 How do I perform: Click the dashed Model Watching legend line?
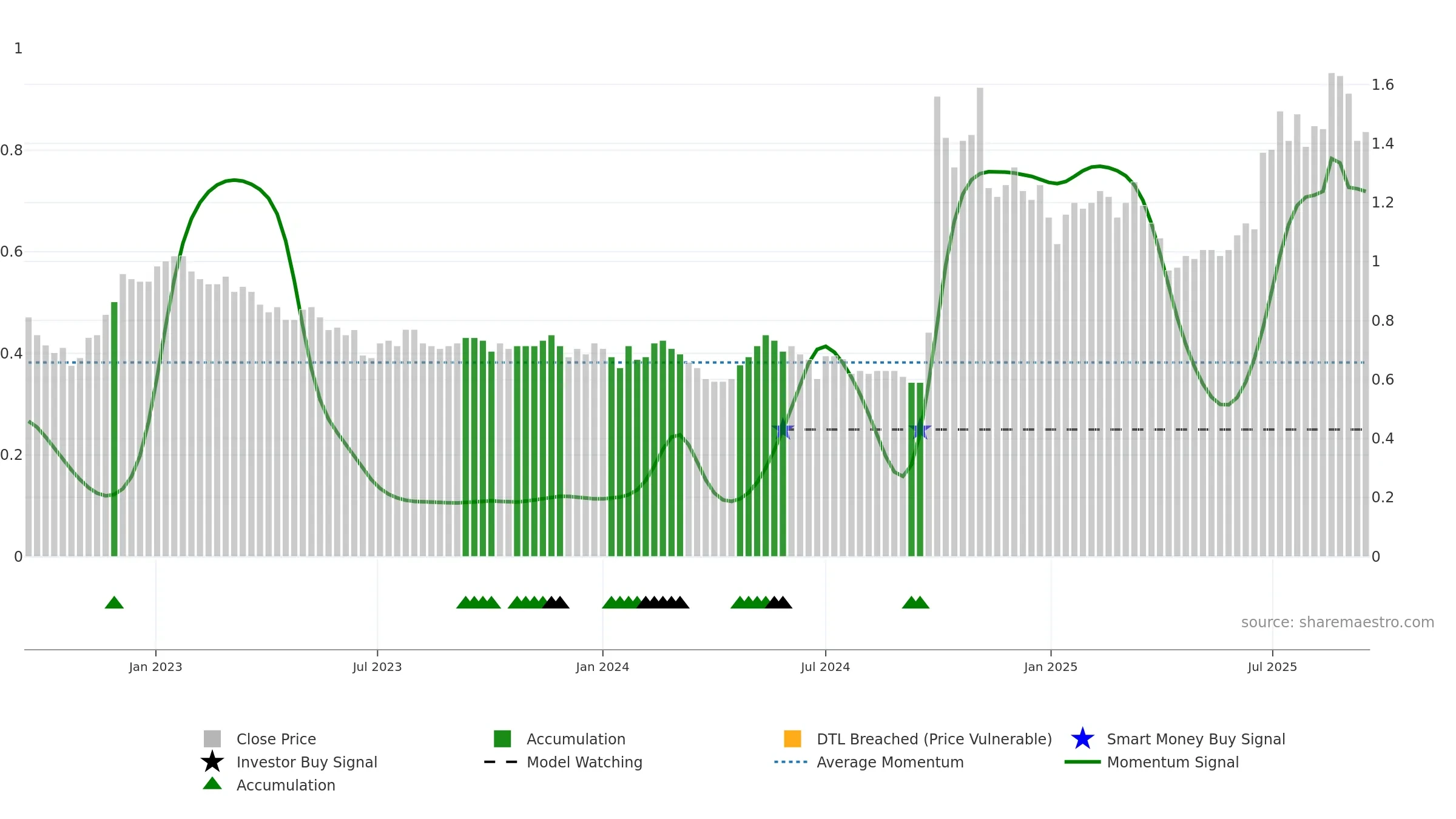tap(501, 761)
